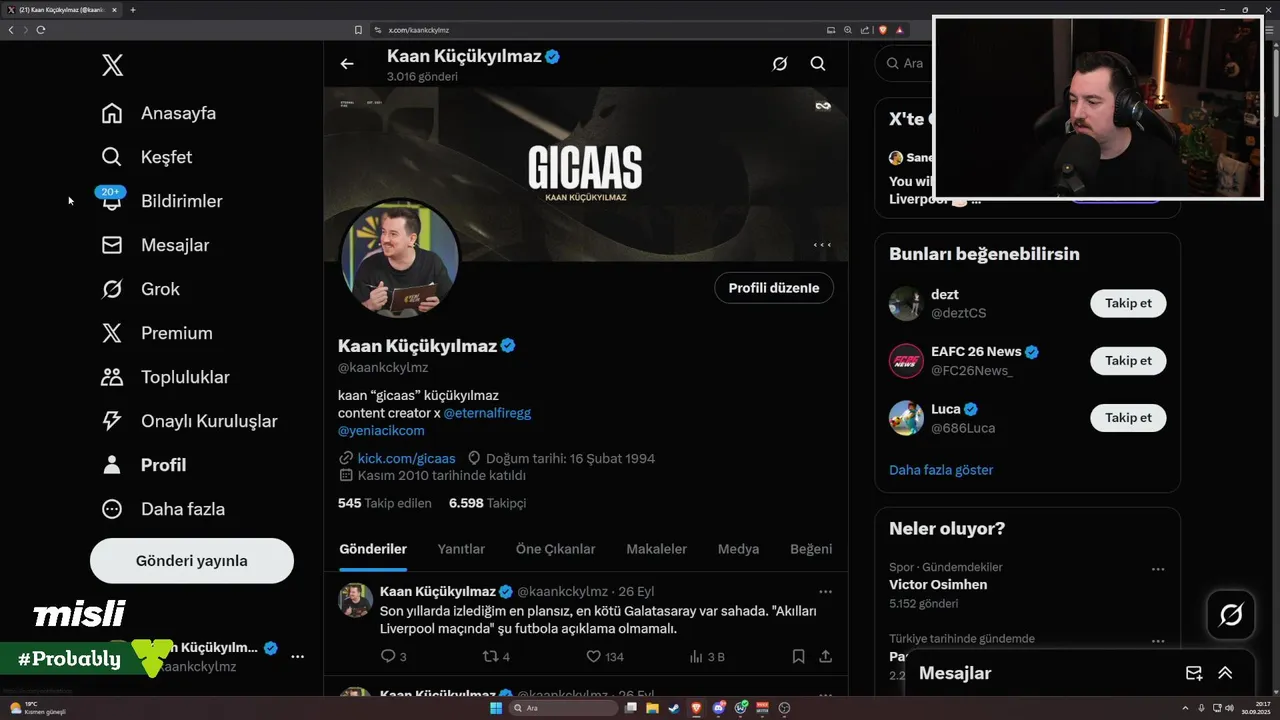Select the Gönderiler tab
The width and height of the screenshot is (1280, 720).
click(x=373, y=549)
